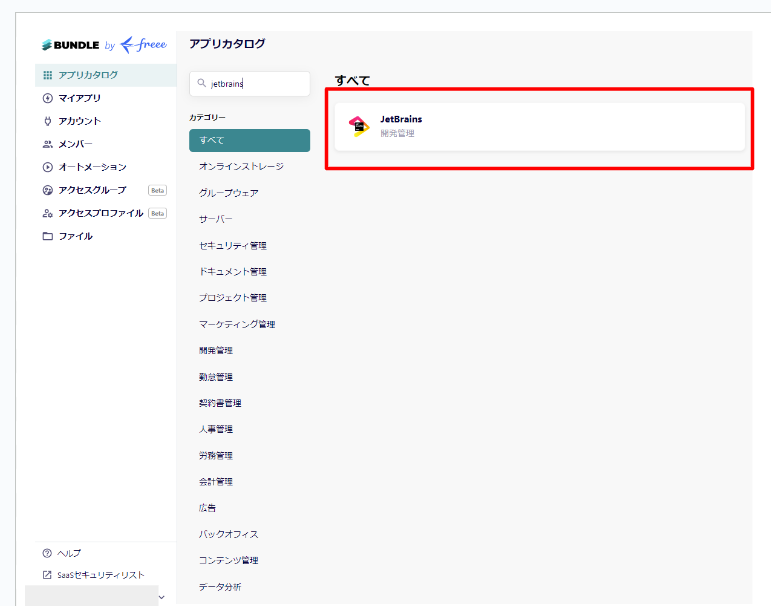This screenshot has height=606, width=771.
Task: Select the オンラインストレージ category
Action: click(x=241, y=166)
